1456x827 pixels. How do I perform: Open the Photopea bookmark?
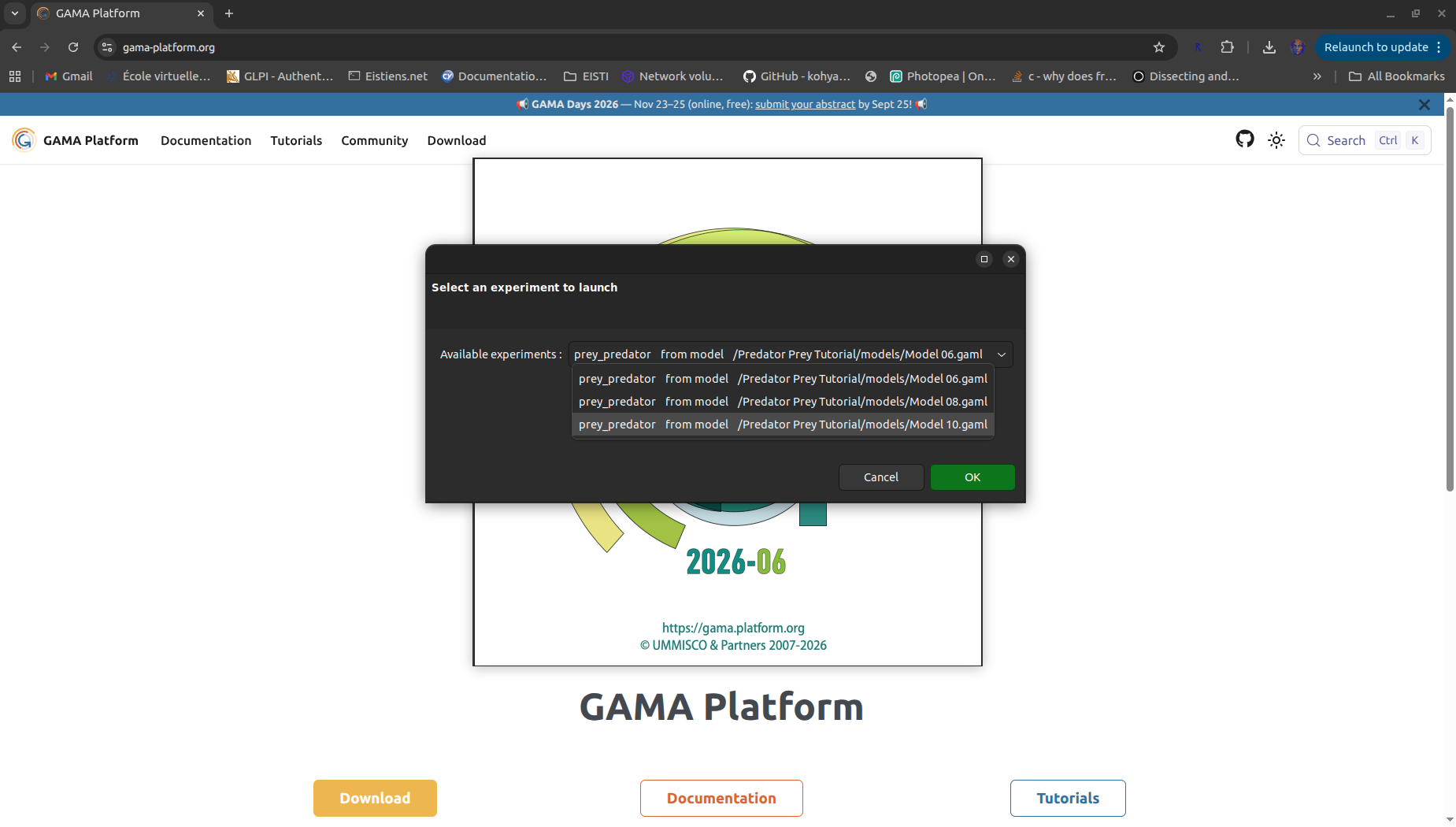click(x=943, y=76)
